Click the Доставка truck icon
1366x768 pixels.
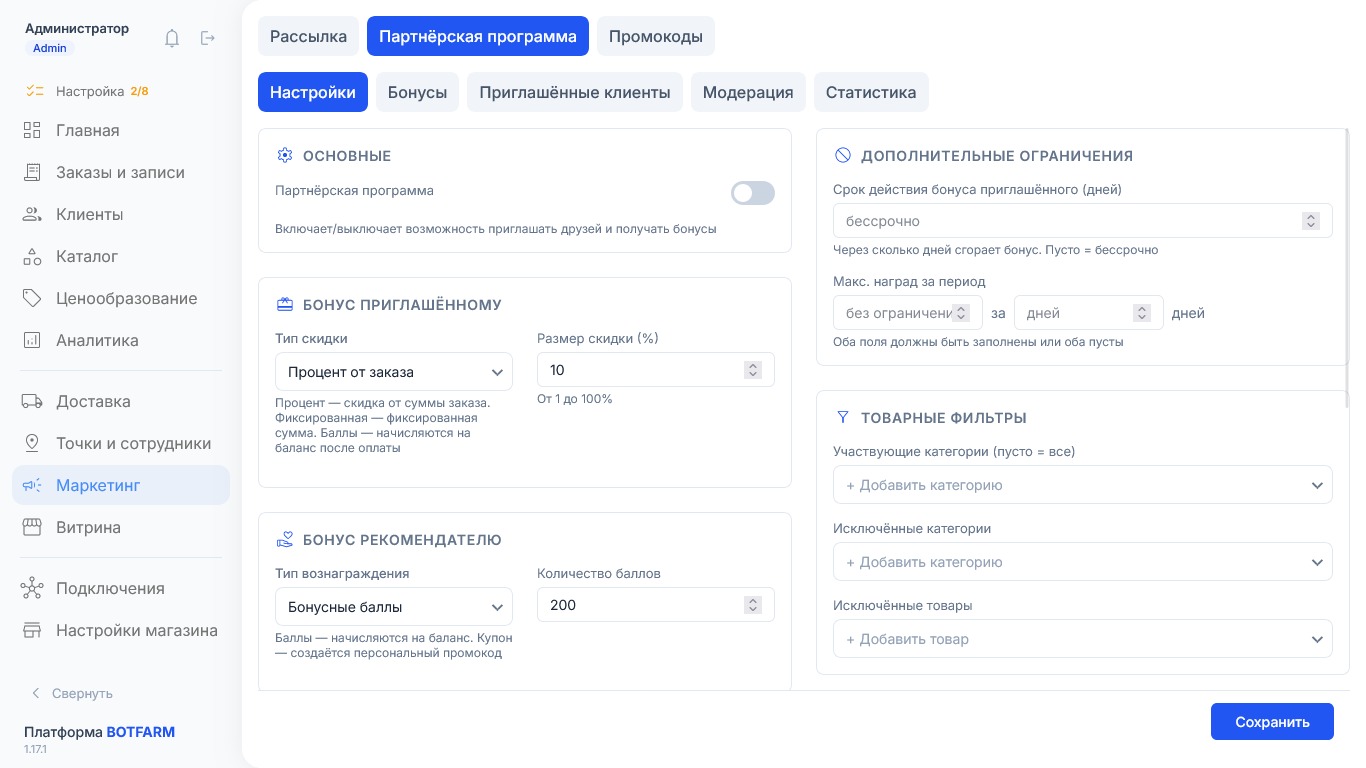32,401
